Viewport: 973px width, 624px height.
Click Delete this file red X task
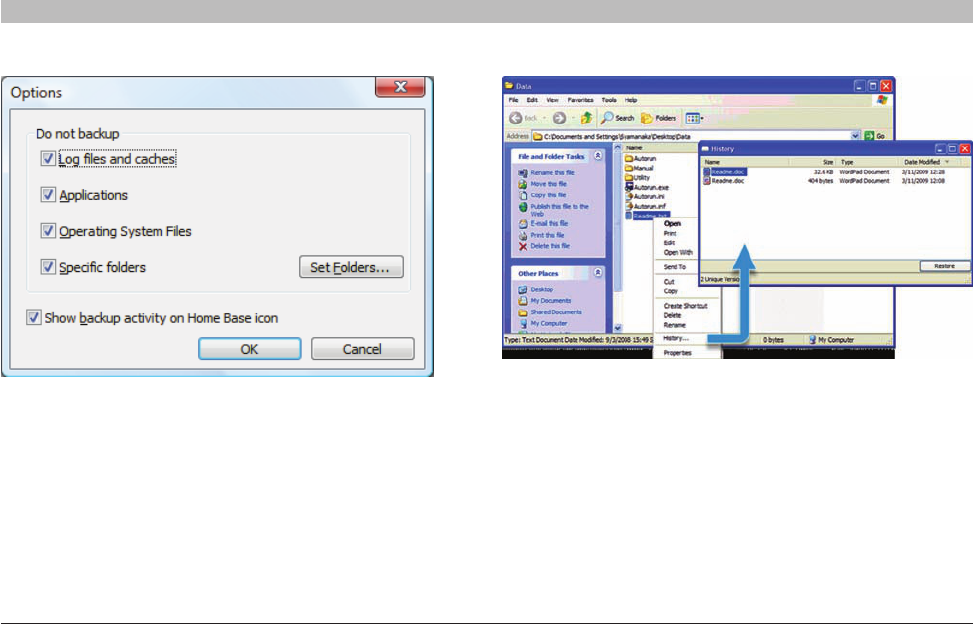pyautogui.click(x=522, y=246)
